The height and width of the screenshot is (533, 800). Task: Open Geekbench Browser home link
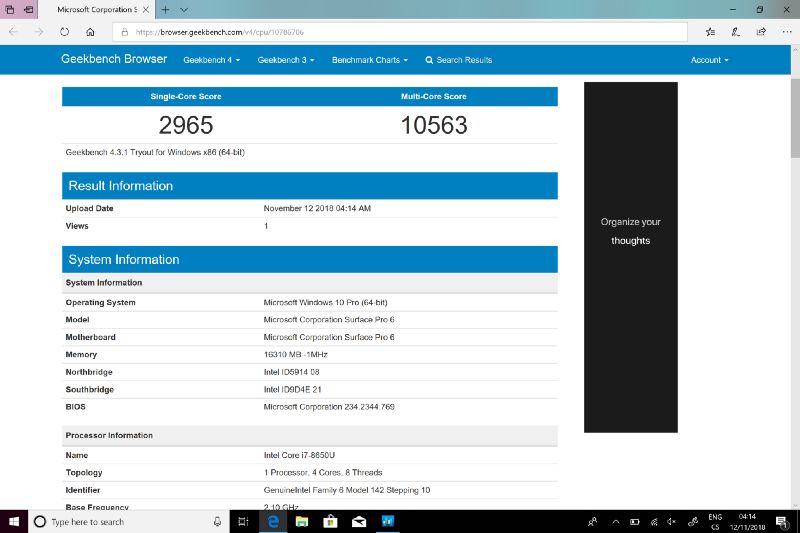tap(114, 59)
